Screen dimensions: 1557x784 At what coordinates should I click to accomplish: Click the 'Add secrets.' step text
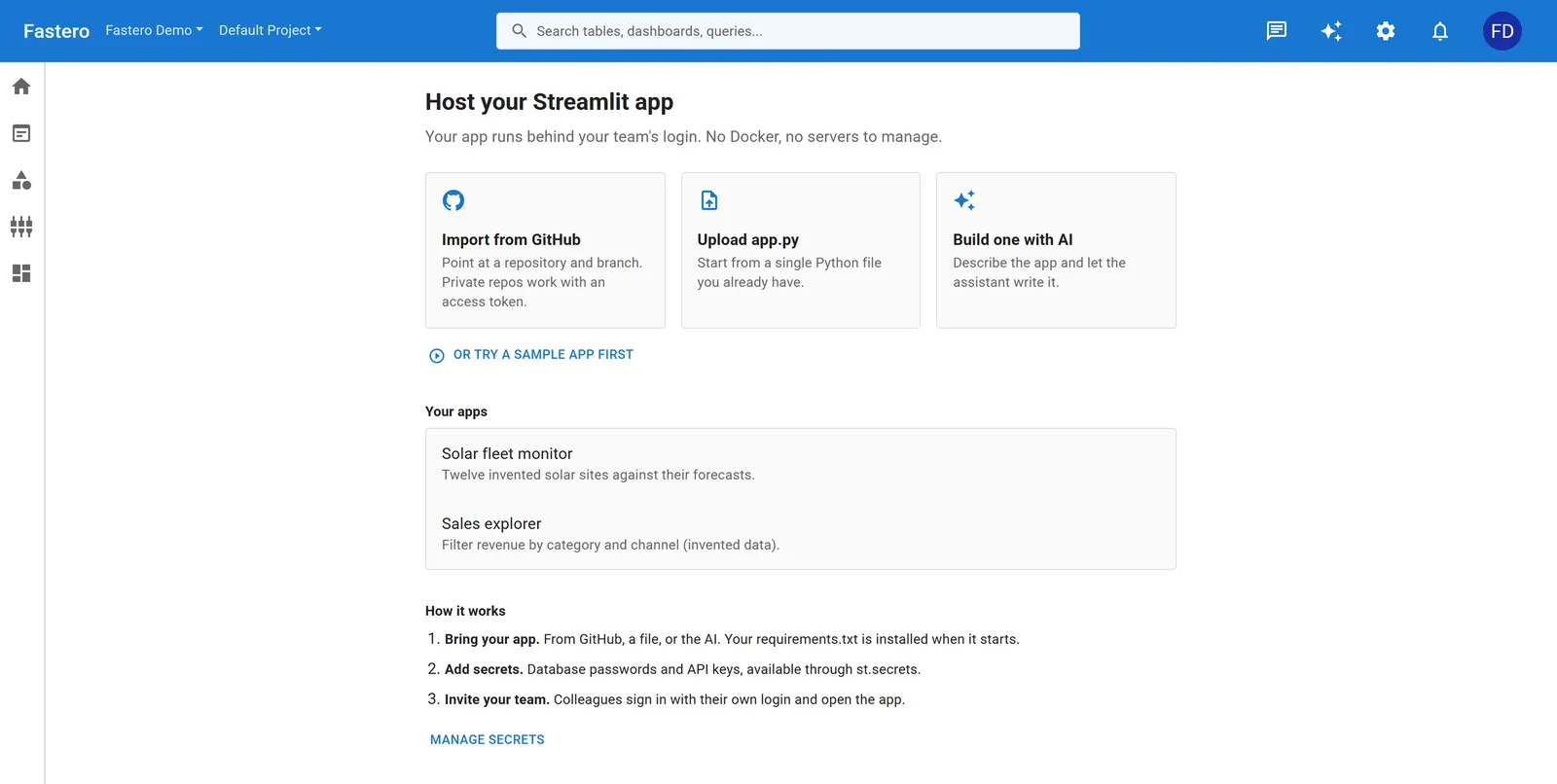point(484,669)
